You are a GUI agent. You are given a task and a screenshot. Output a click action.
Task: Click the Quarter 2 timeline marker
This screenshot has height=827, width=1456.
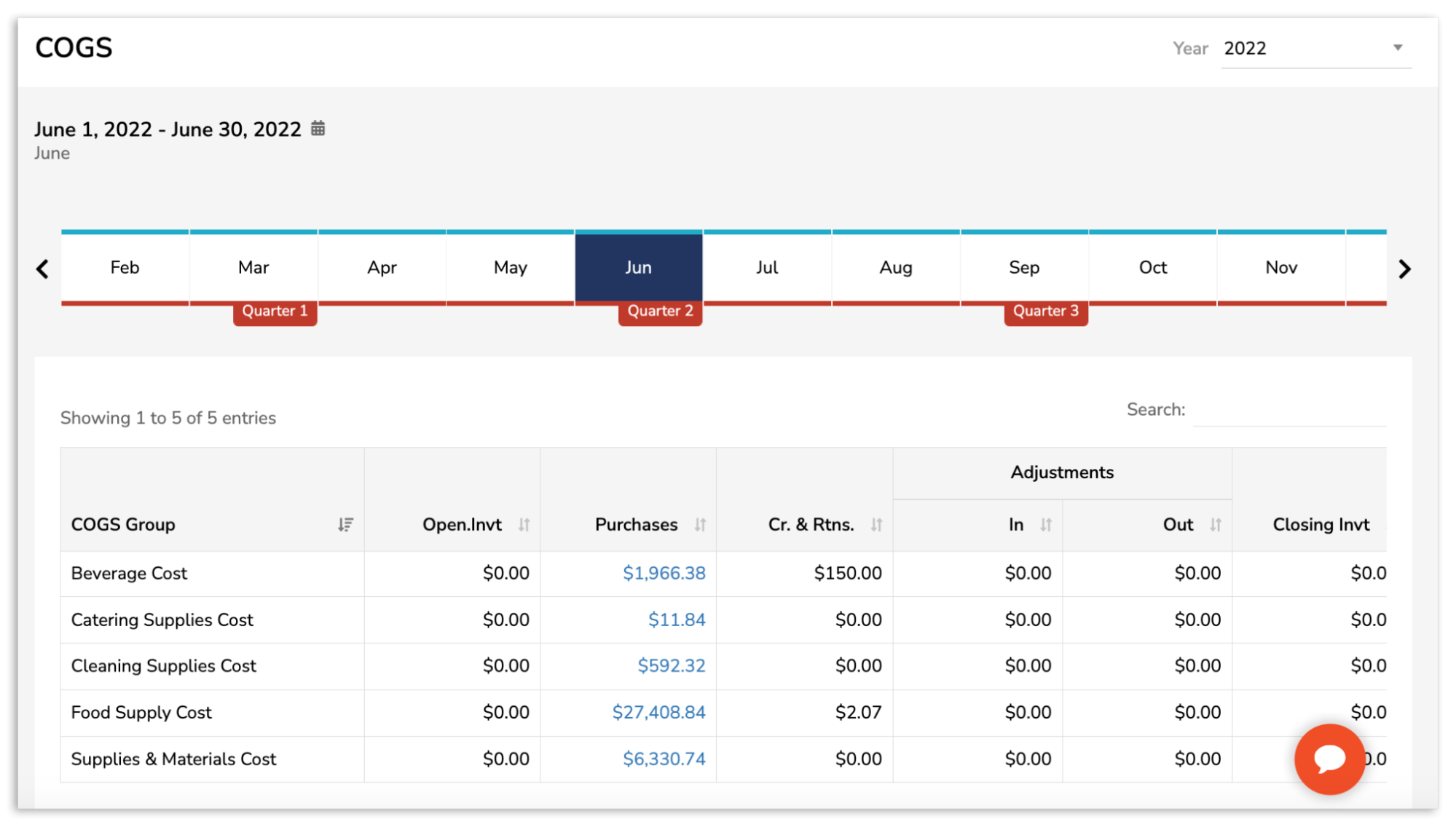tap(660, 311)
